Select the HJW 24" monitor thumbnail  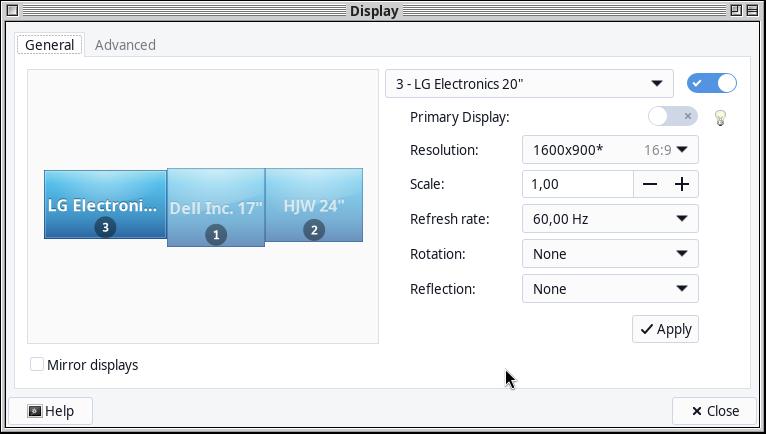[x=314, y=205]
